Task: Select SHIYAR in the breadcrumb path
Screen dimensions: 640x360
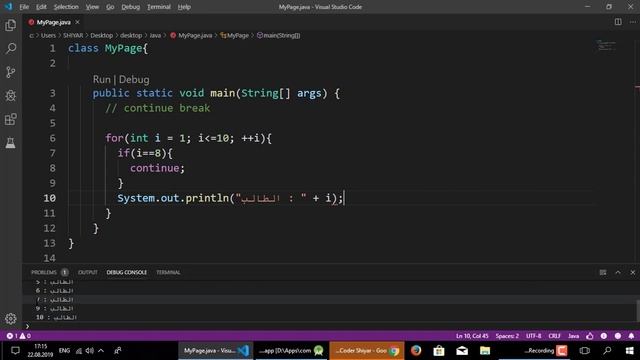Action: [73, 36]
